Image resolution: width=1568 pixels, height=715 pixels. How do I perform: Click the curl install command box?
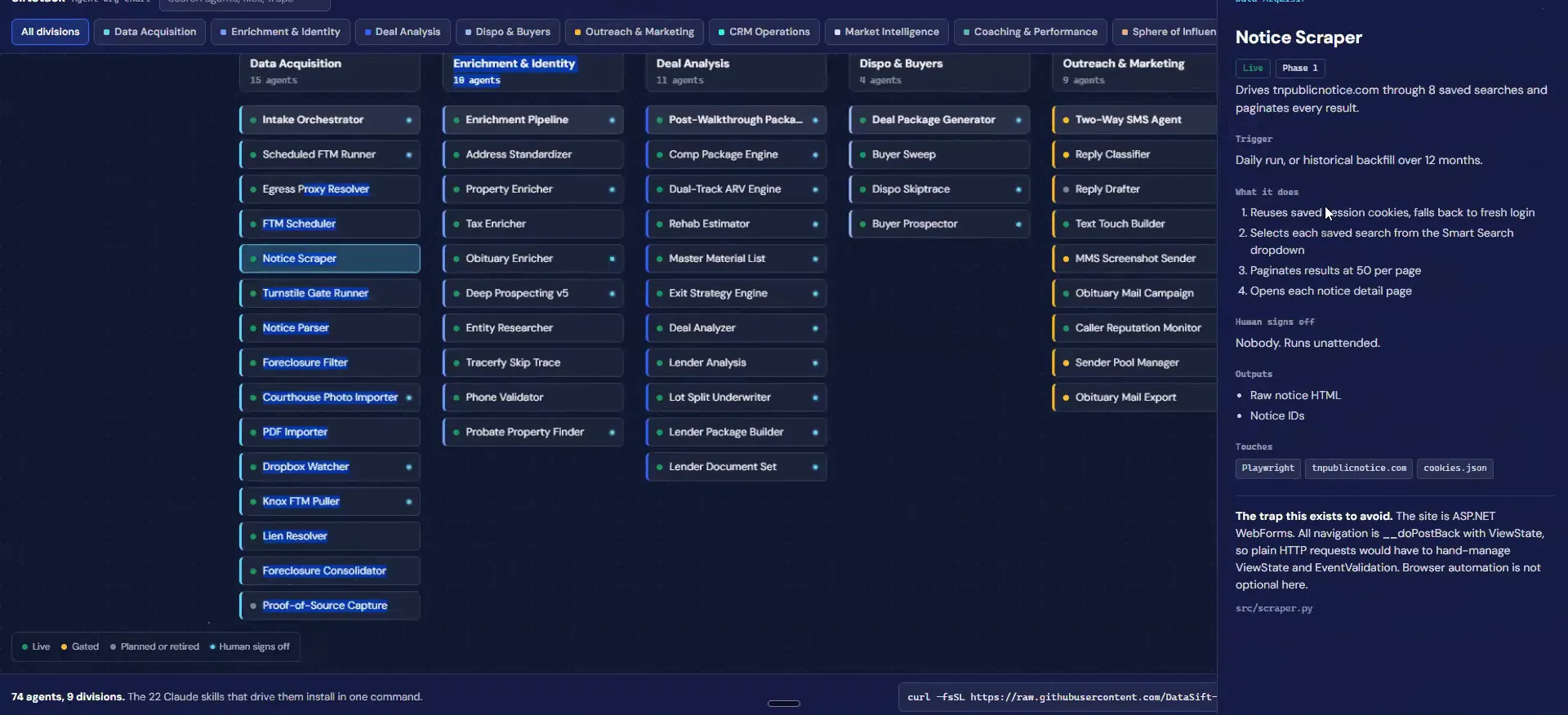[1058, 697]
